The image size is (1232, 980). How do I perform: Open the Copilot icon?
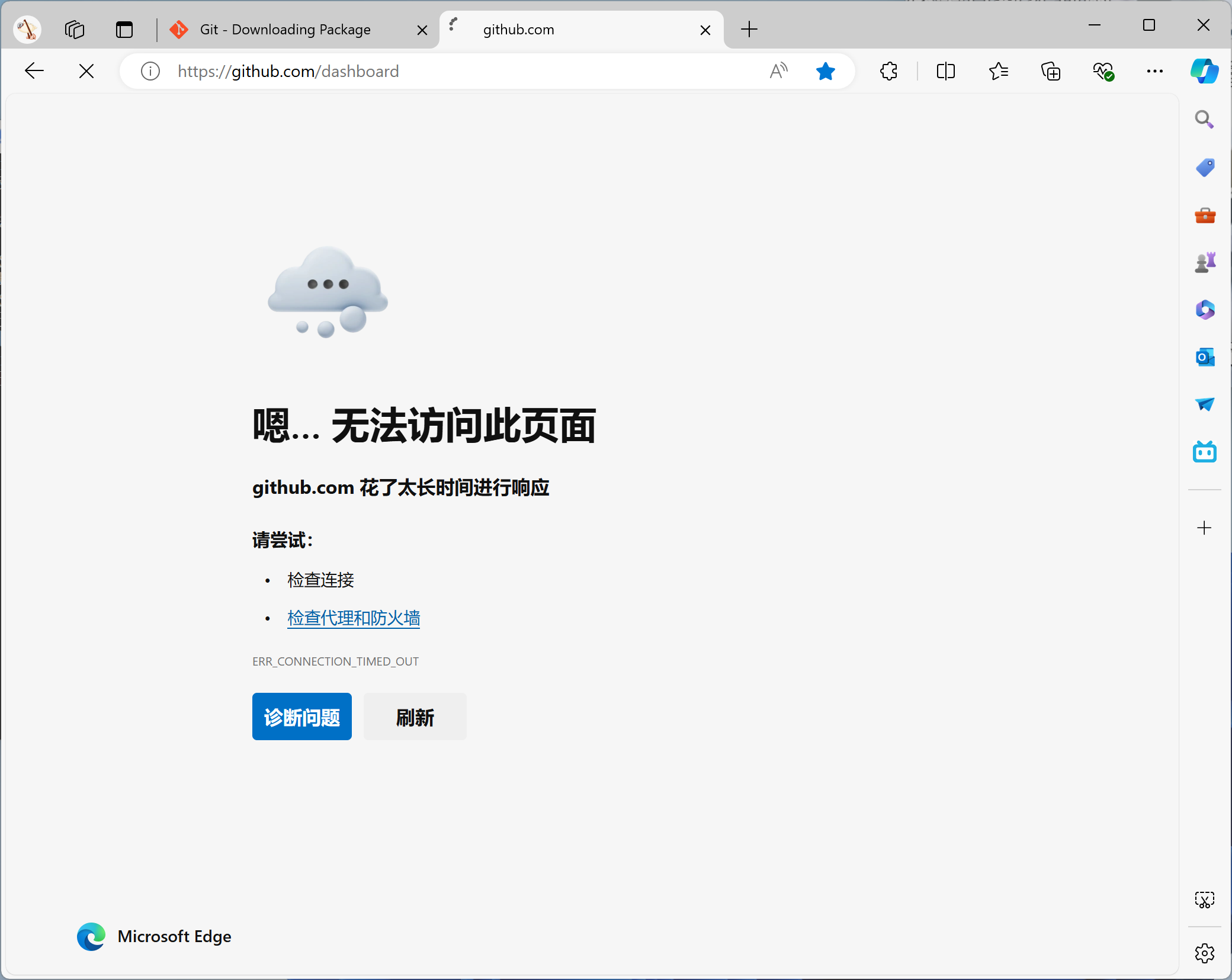click(1205, 71)
